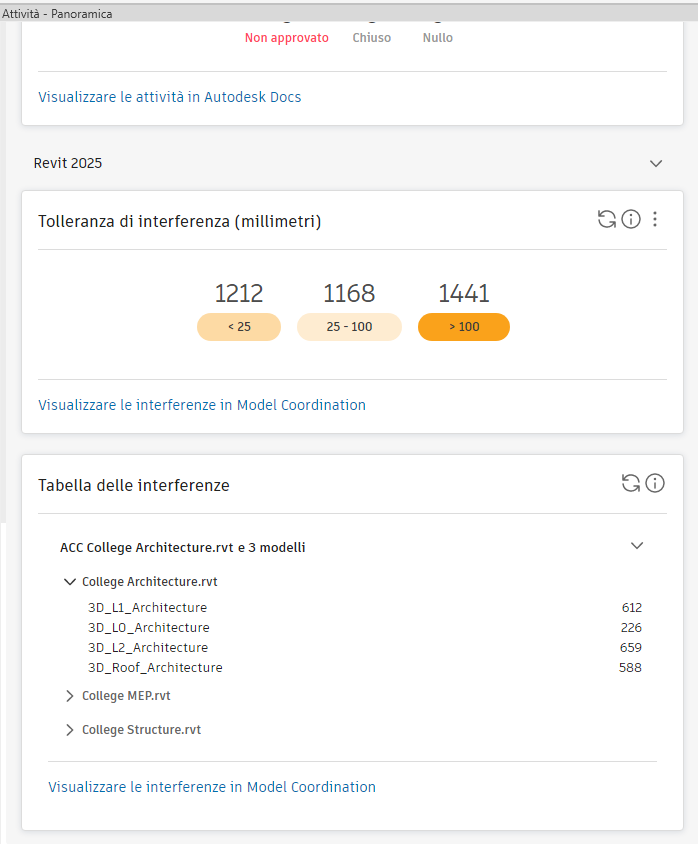Show info for Tabella delle interferenze

pyautogui.click(x=655, y=484)
